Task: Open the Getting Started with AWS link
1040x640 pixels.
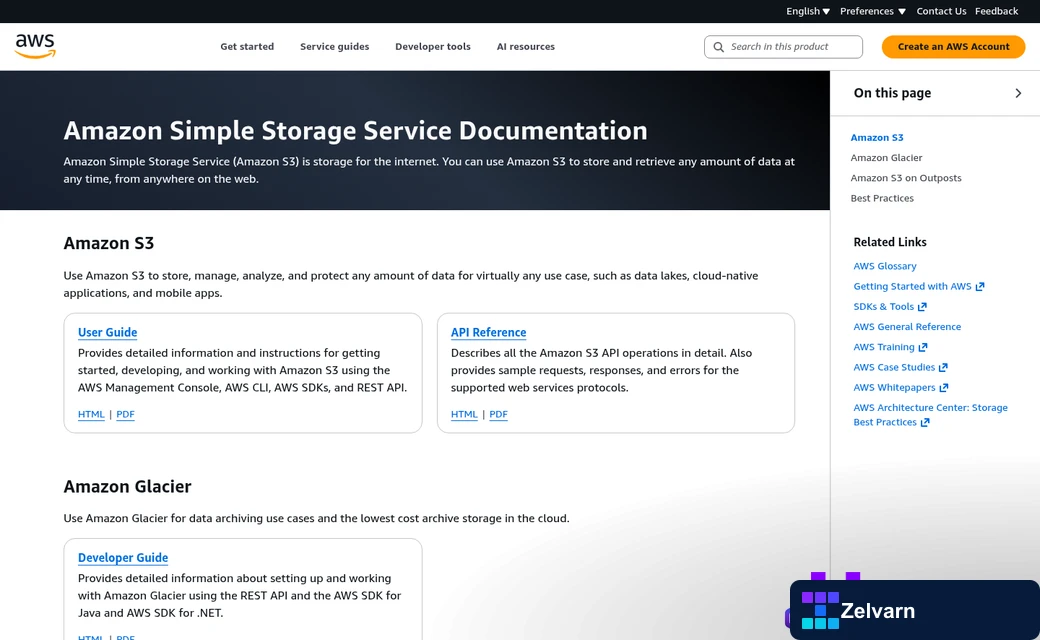Action: pos(912,287)
